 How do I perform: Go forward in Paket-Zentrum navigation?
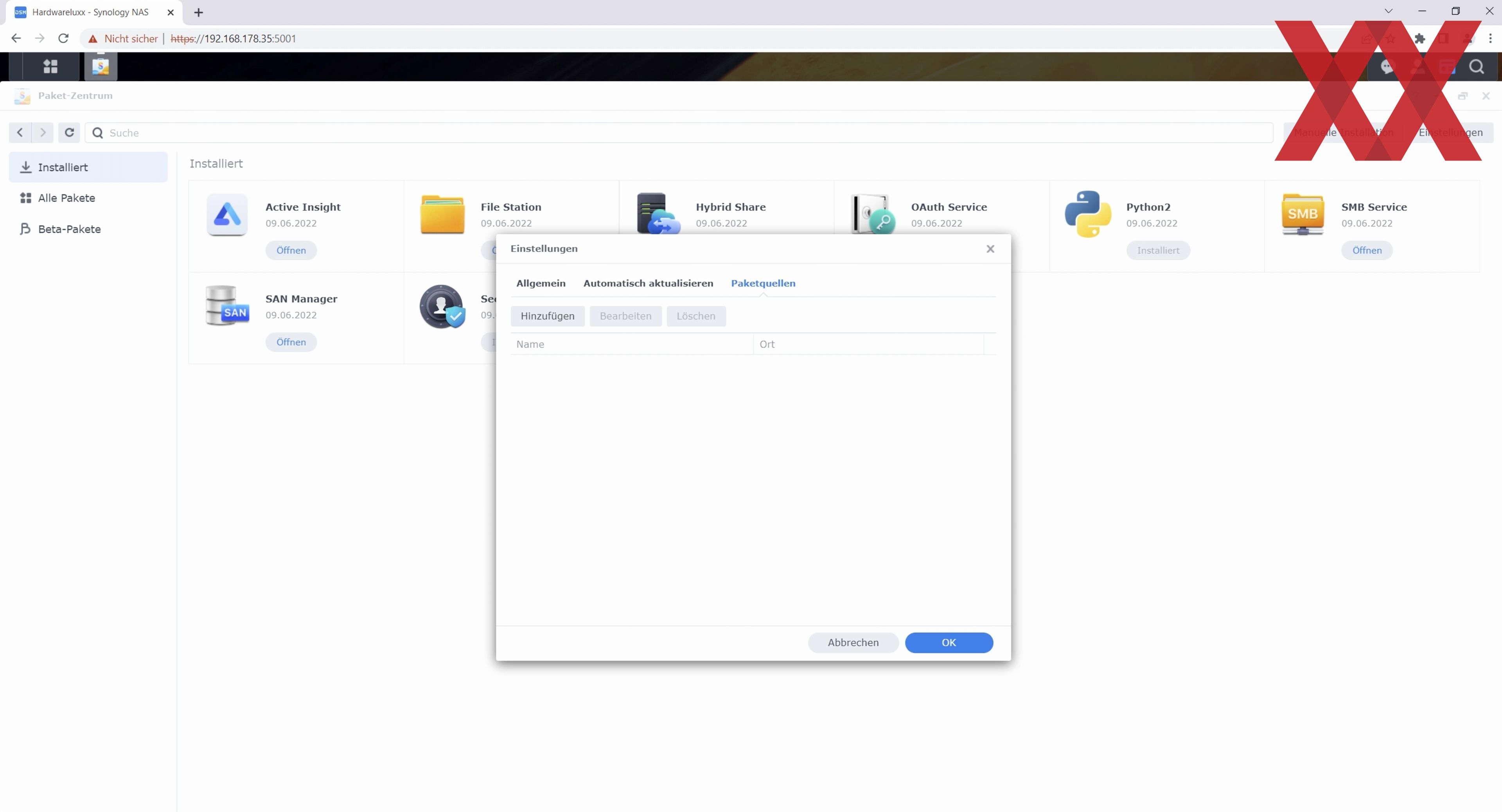[x=42, y=132]
